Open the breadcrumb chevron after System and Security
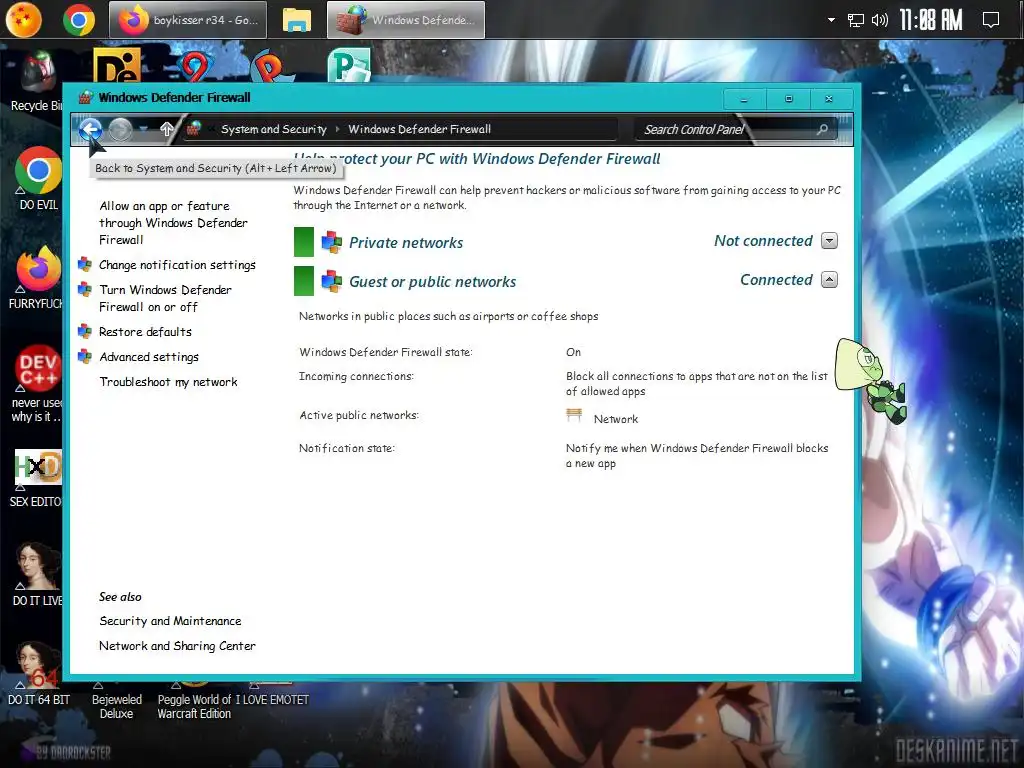Image resolution: width=1024 pixels, height=768 pixels. point(338,129)
